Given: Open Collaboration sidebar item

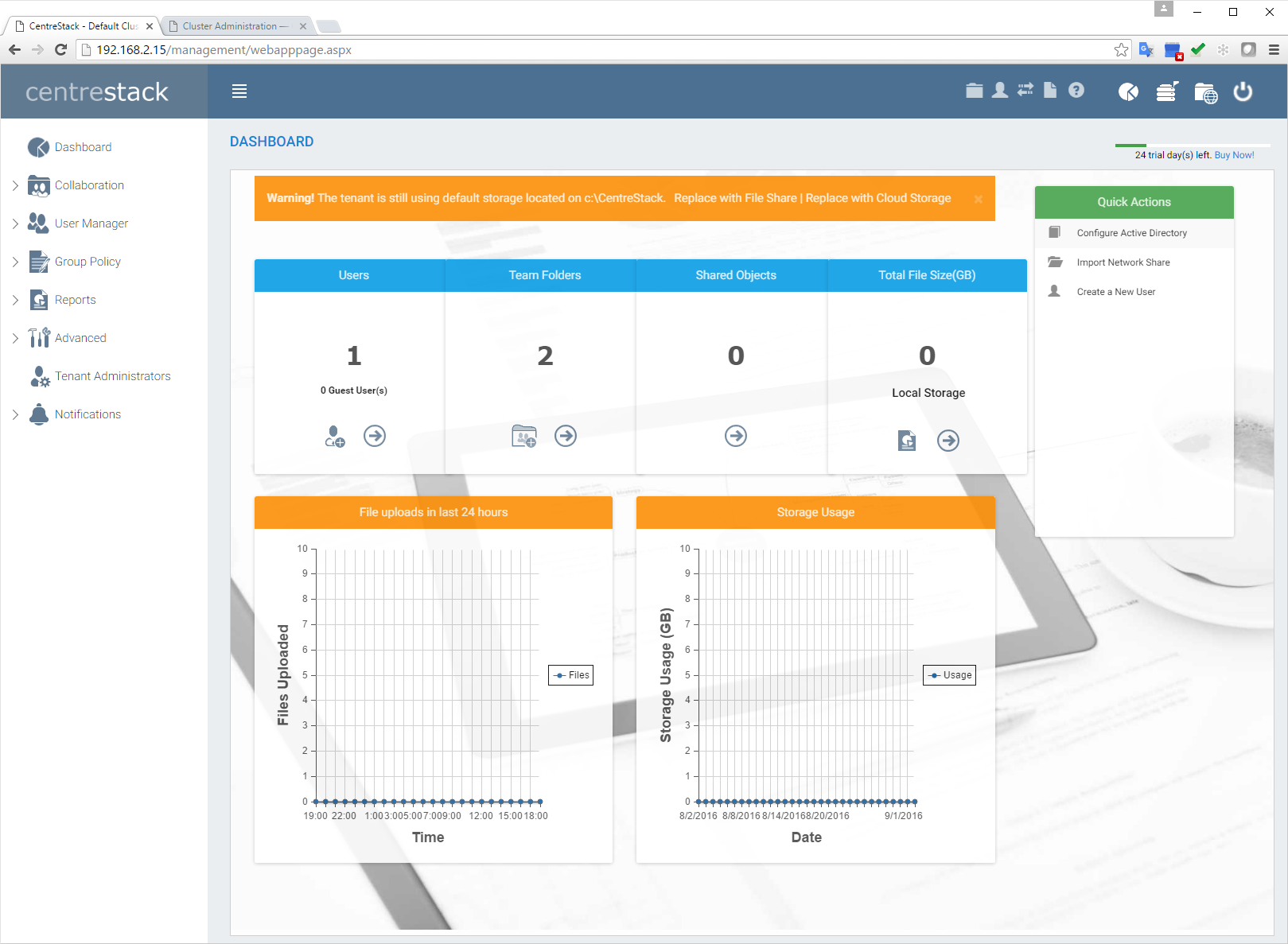Looking at the screenshot, I should tap(89, 185).
